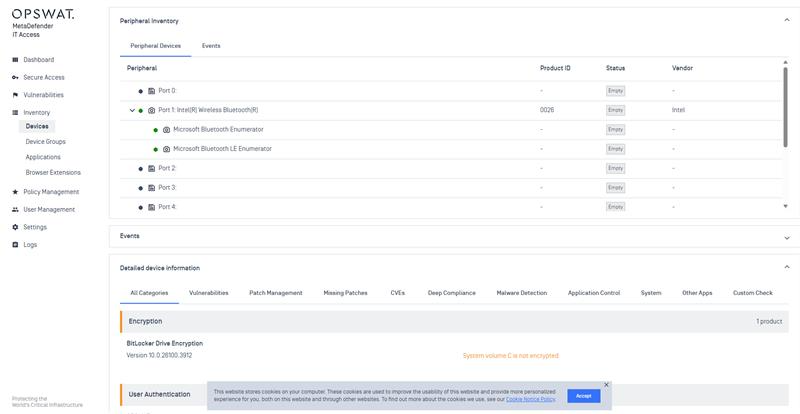Collapse the Port 1 Bluetooth tree row
This screenshot has width=800, height=414.
point(132,110)
